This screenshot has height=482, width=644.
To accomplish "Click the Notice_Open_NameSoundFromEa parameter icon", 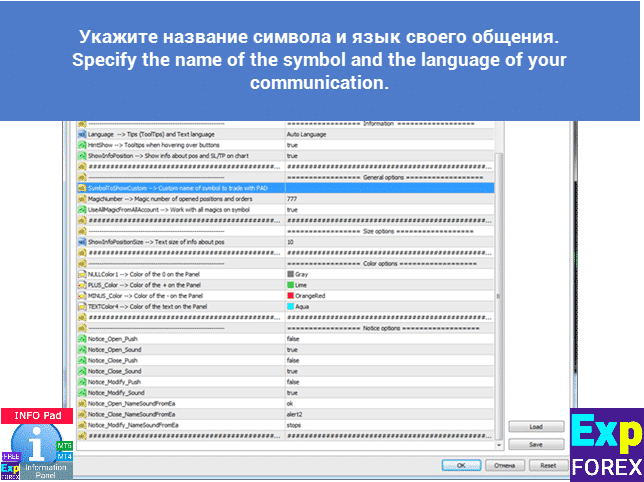I will [x=81, y=404].
